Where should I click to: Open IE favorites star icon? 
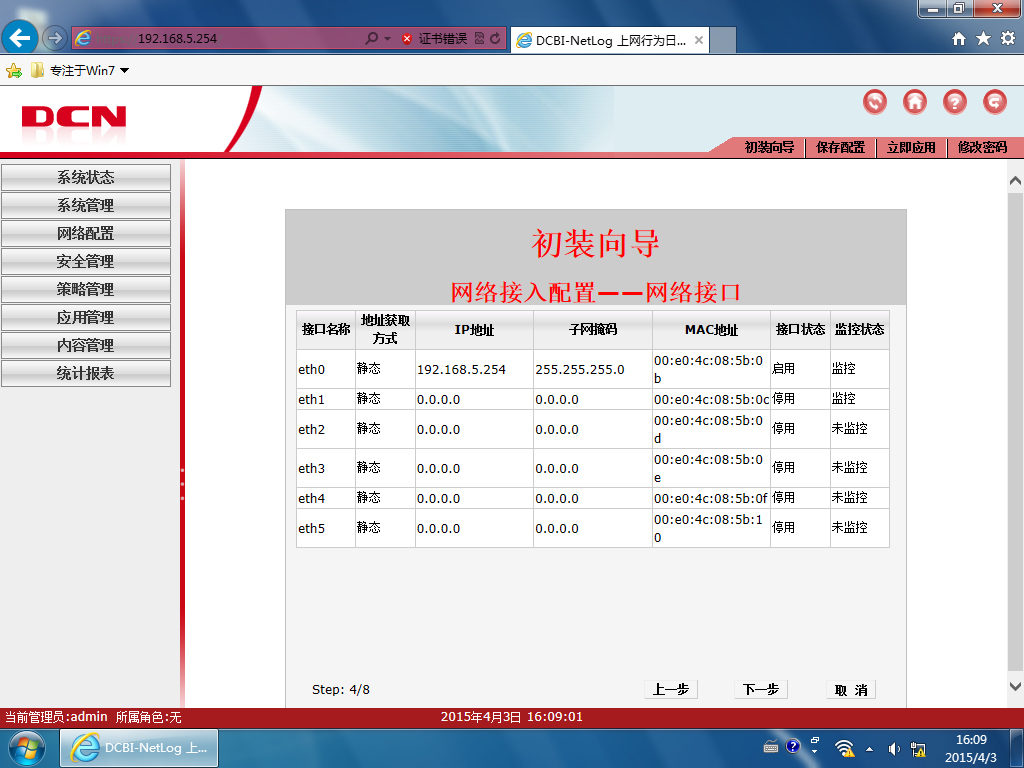click(984, 39)
